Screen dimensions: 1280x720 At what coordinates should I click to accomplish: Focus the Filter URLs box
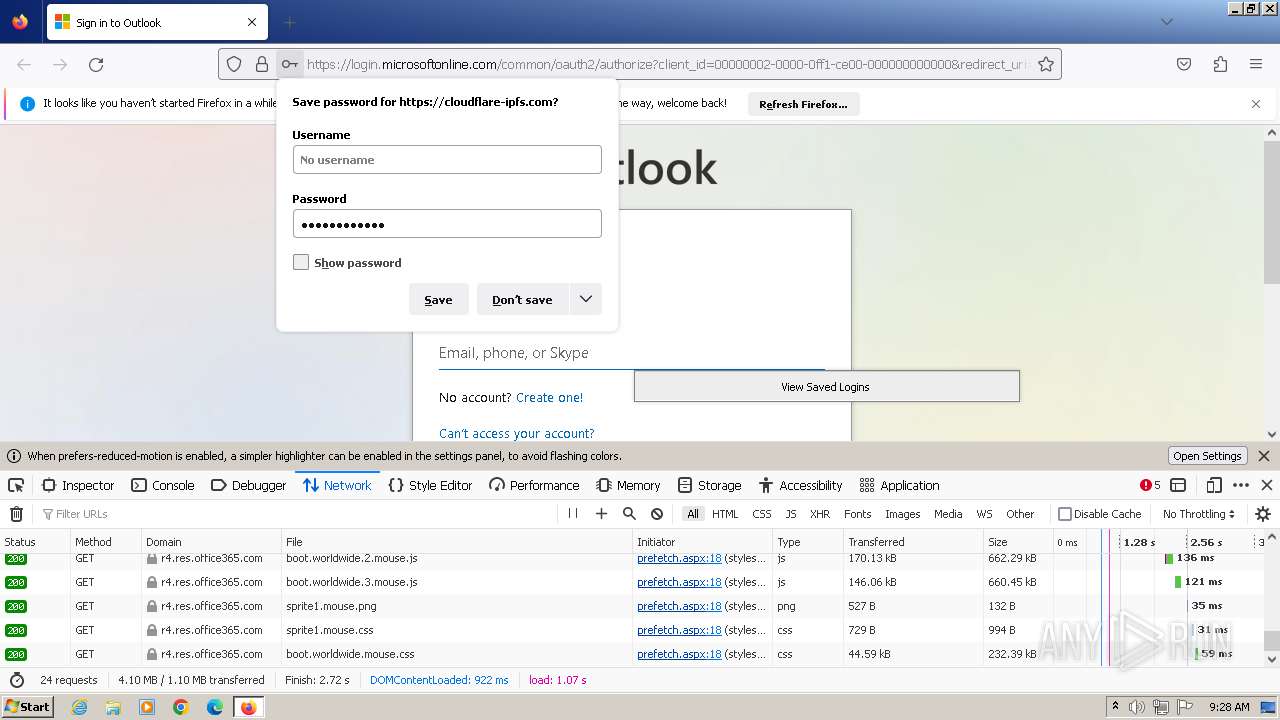tap(296, 514)
